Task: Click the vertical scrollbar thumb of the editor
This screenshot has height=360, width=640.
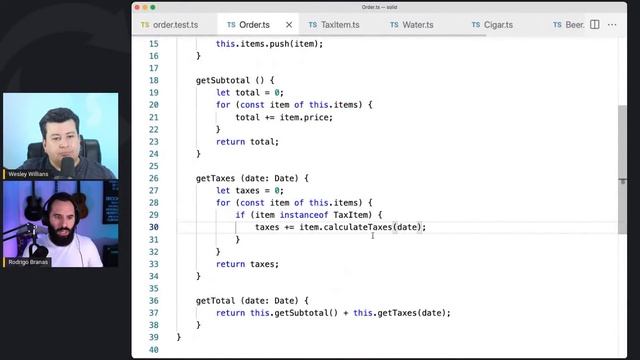Action: pyautogui.click(x=622, y=169)
